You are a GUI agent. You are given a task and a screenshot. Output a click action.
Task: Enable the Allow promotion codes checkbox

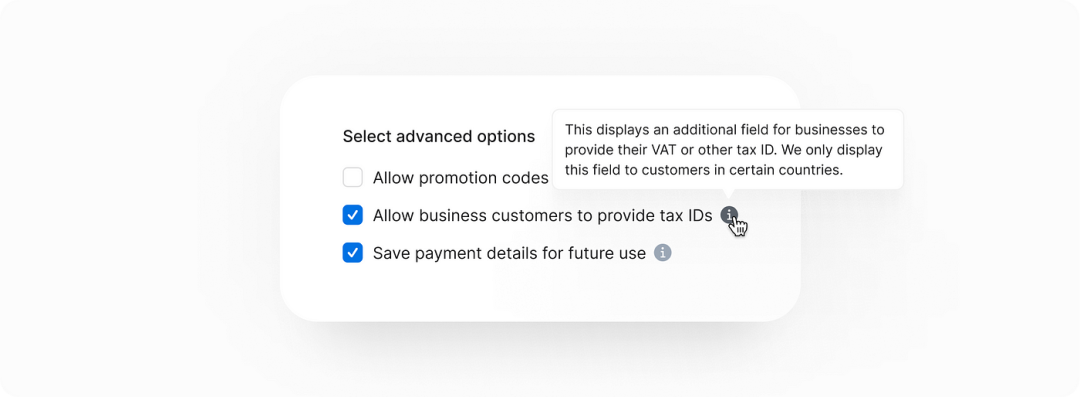tap(353, 178)
